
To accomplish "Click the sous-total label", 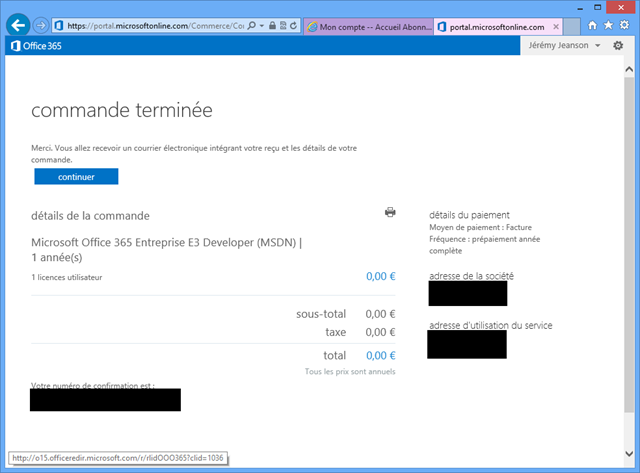I will pyautogui.click(x=321, y=314).
